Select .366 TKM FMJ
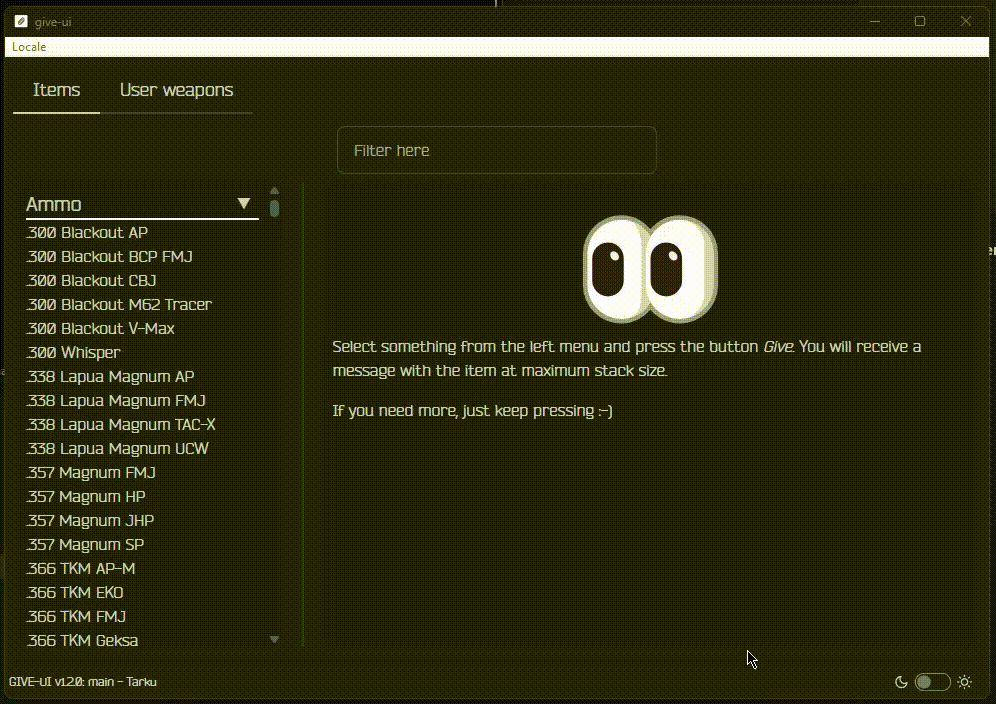996x704 pixels. (x=76, y=617)
